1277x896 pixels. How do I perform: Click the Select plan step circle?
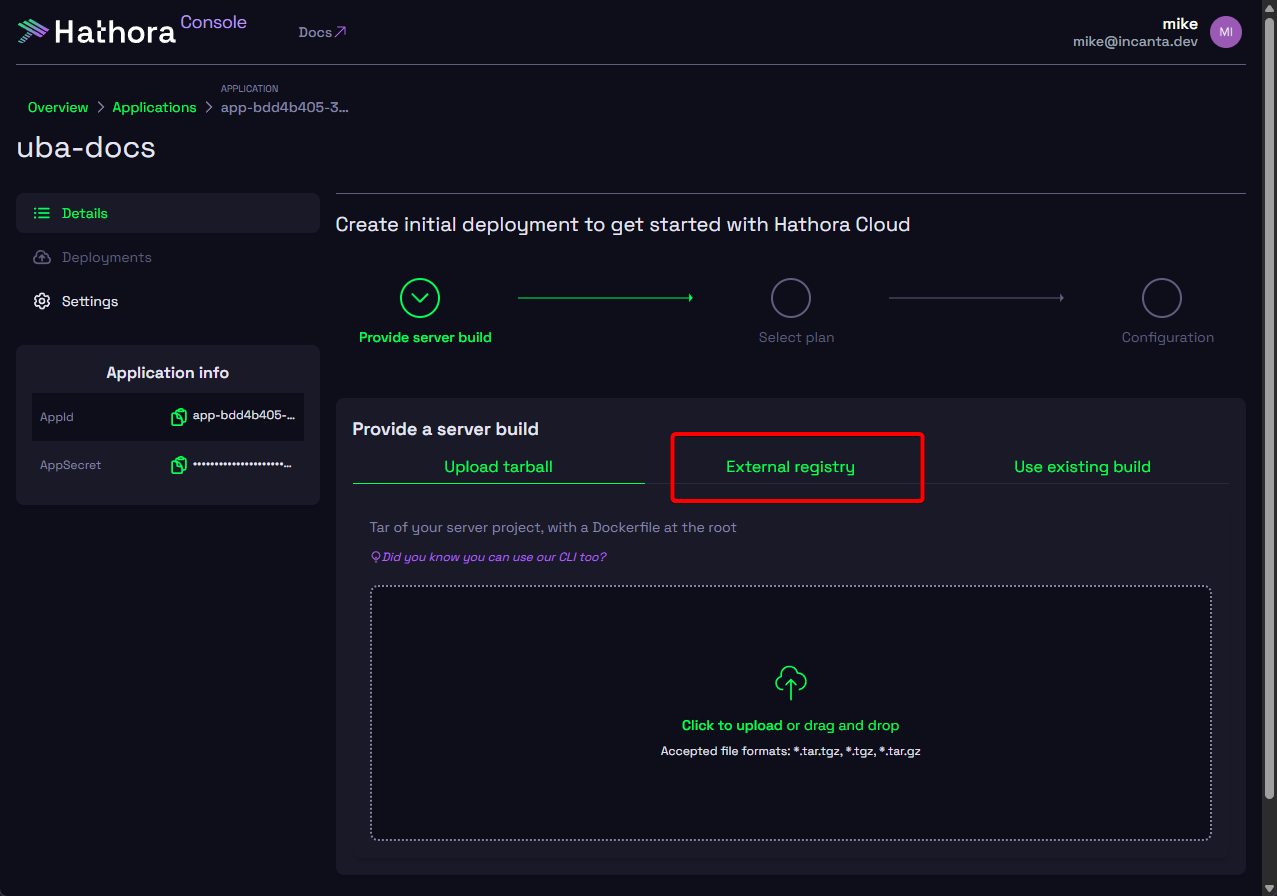click(791, 298)
